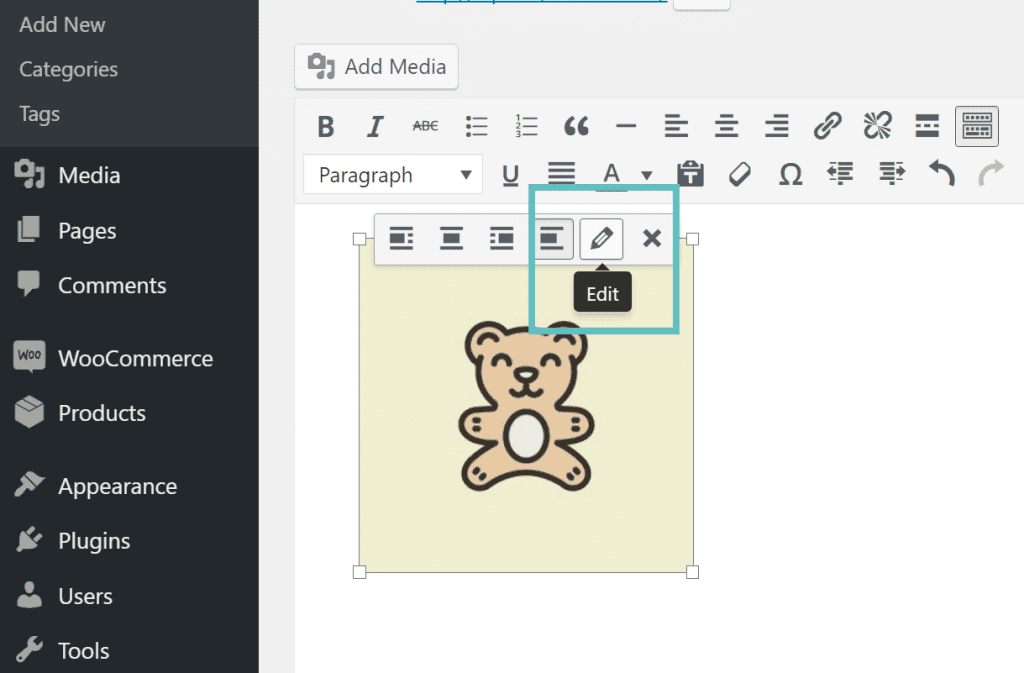Toggle strikethrough formatting
The height and width of the screenshot is (673, 1024).
425,126
